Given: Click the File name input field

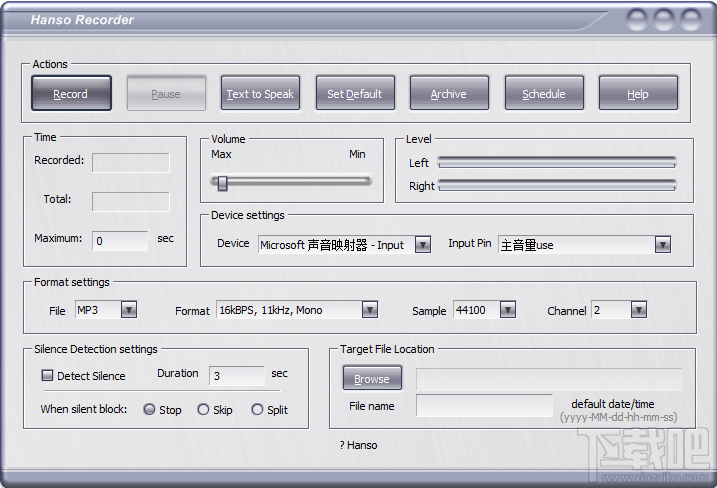Looking at the screenshot, I should tap(484, 405).
